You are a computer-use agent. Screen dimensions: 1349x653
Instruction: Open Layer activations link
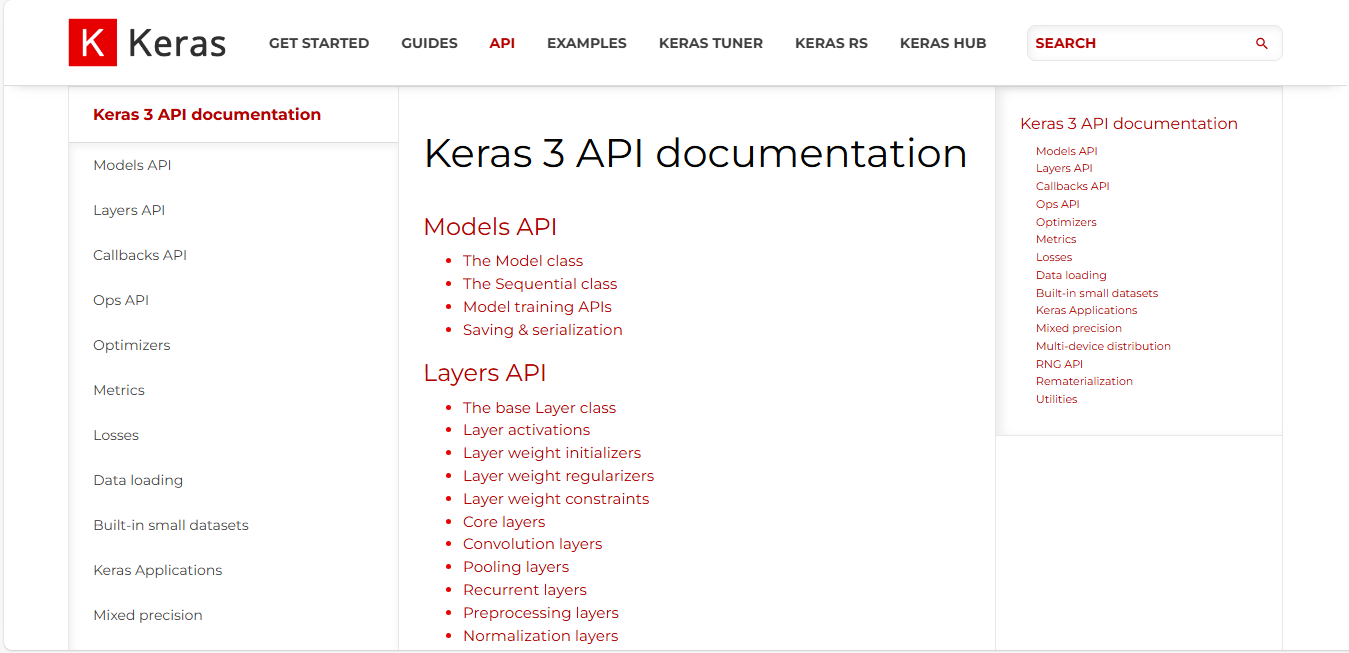[526, 430]
